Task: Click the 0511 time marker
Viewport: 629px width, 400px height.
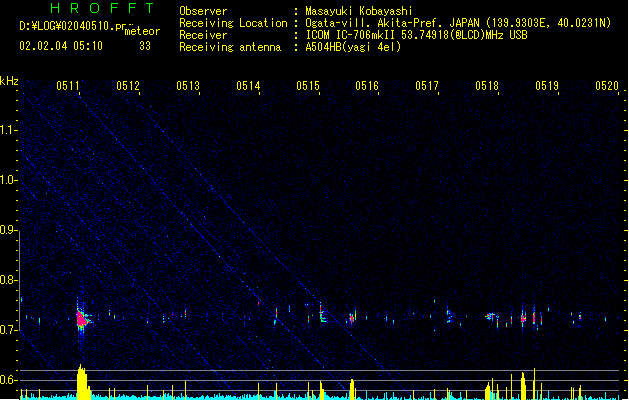Action: 67,86
